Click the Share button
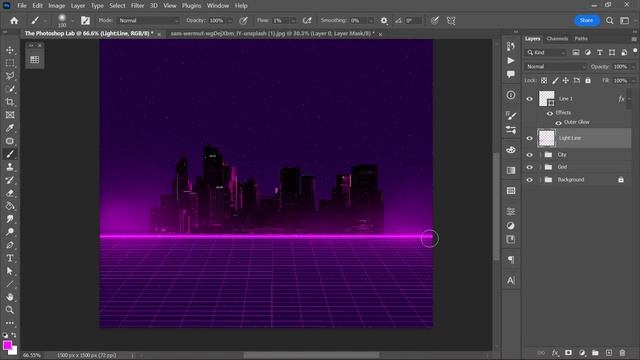This screenshot has width=640, height=360. (587, 20)
